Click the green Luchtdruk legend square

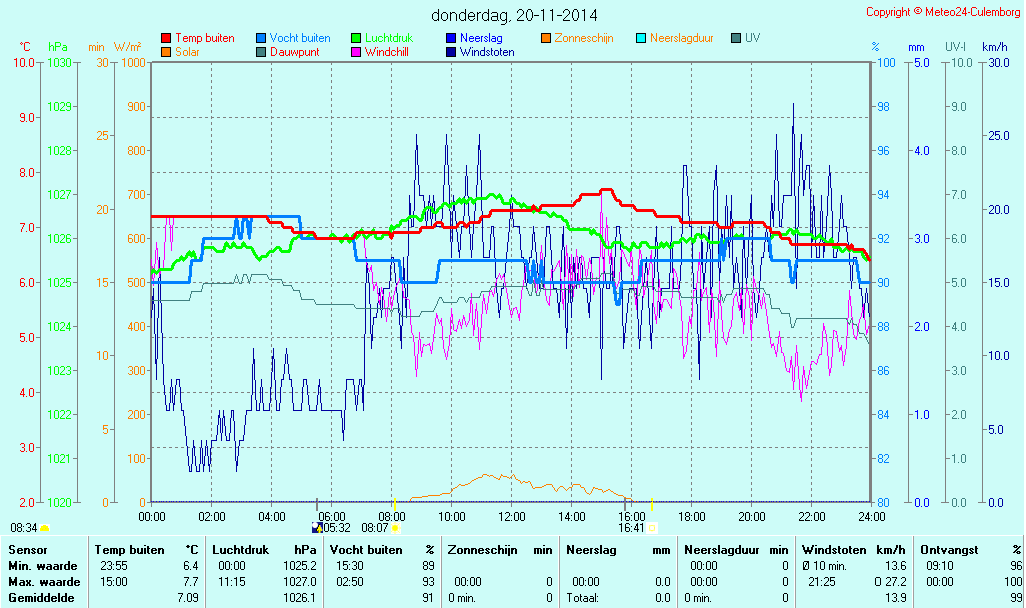click(x=356, y=39)
